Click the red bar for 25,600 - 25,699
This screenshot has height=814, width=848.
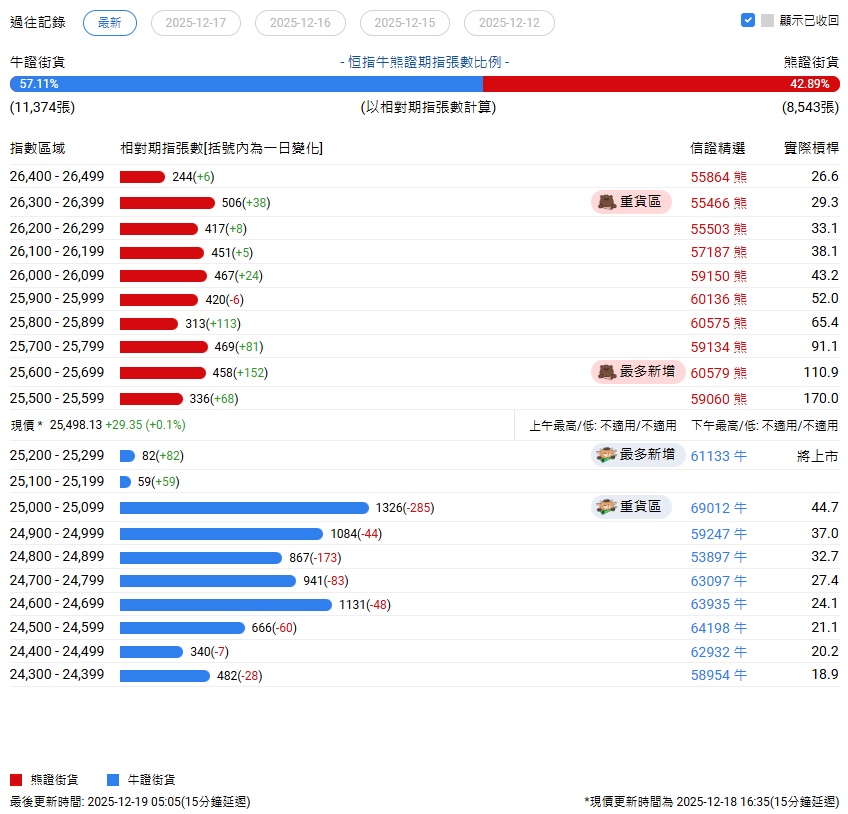tap(163, 373)
